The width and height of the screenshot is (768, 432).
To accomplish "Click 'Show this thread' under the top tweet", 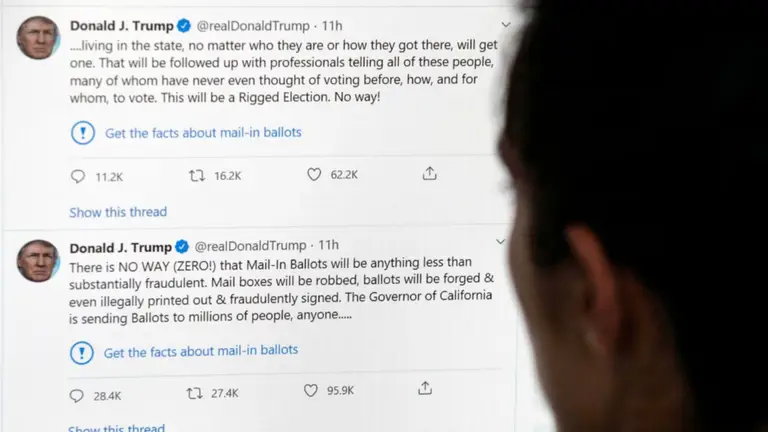I will click(118, 212).
